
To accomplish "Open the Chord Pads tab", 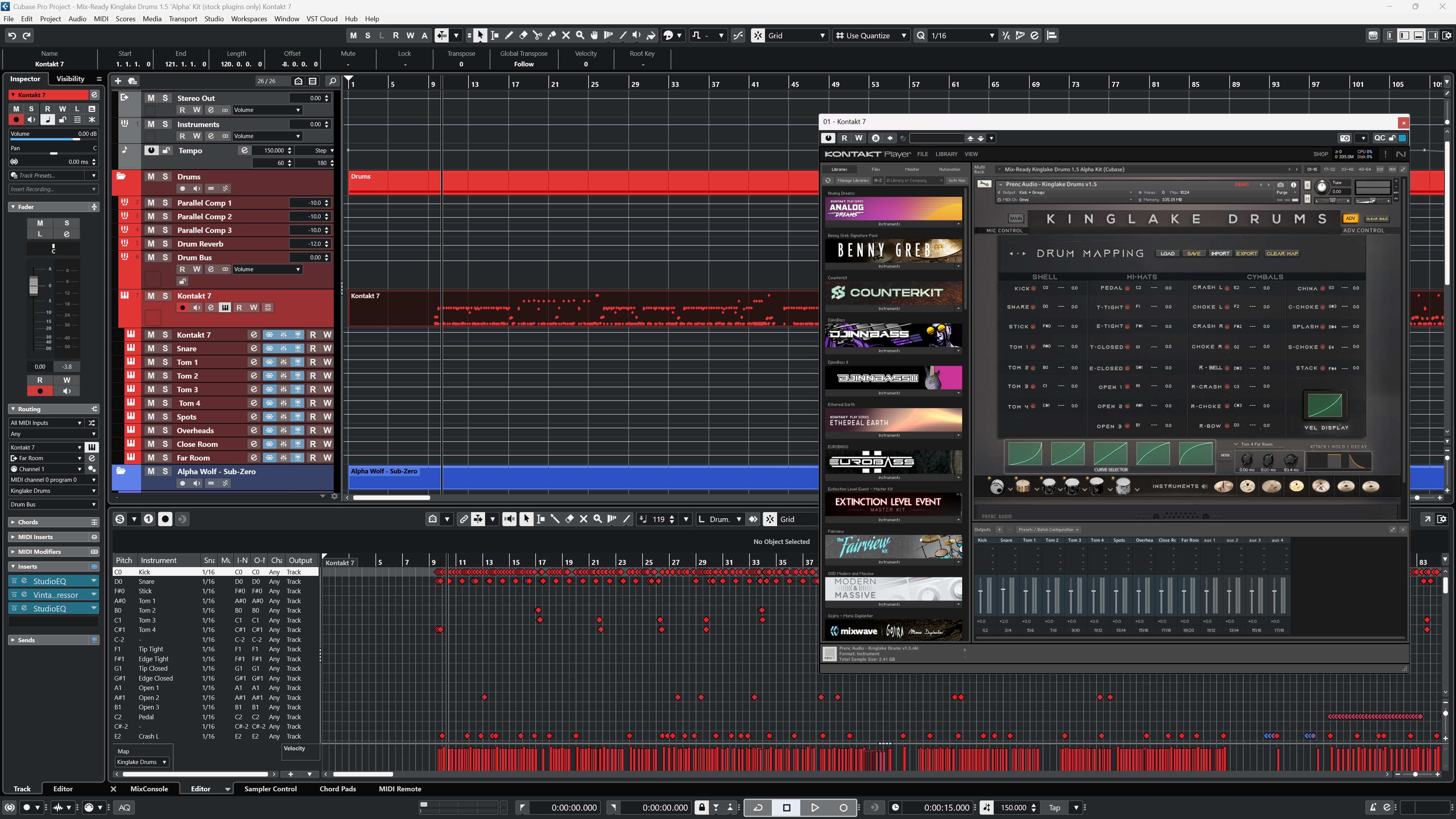I will (338, 789).
